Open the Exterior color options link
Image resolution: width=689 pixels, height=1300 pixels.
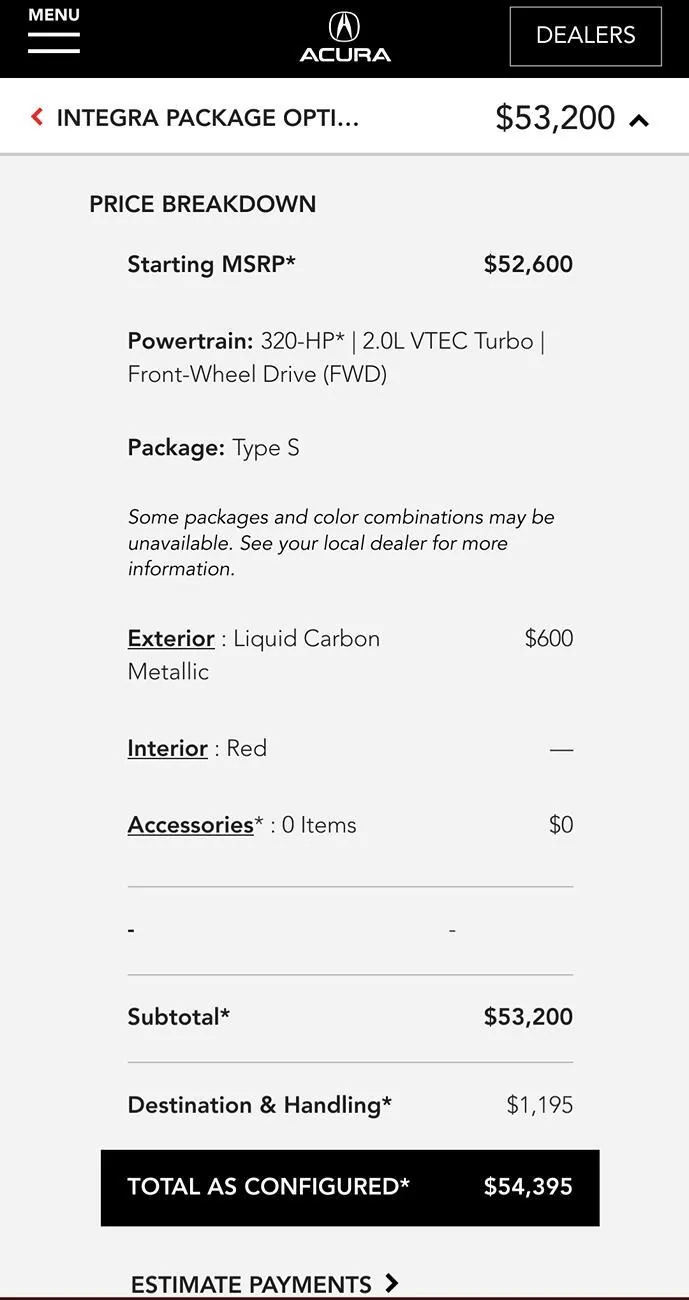tap(170, 637)
